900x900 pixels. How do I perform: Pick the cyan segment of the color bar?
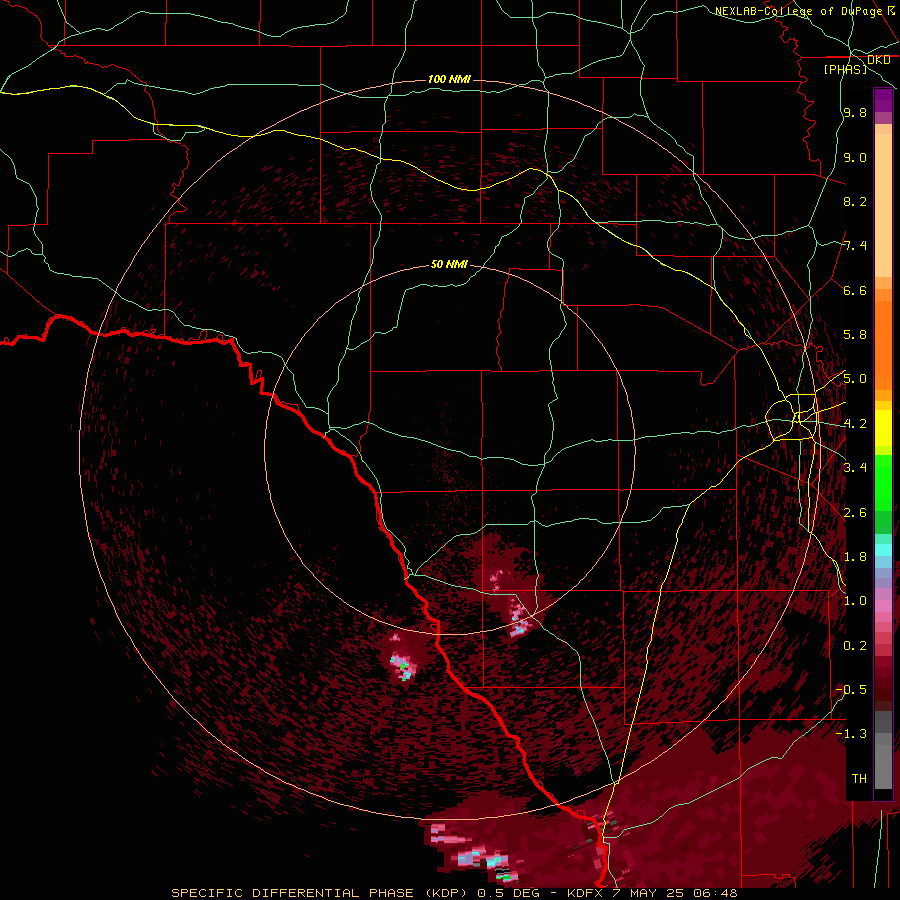(883, 550)
